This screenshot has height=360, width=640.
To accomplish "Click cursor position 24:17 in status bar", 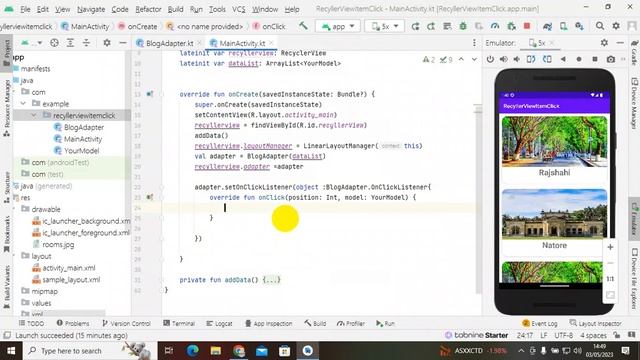I will [x=524, y=335].
